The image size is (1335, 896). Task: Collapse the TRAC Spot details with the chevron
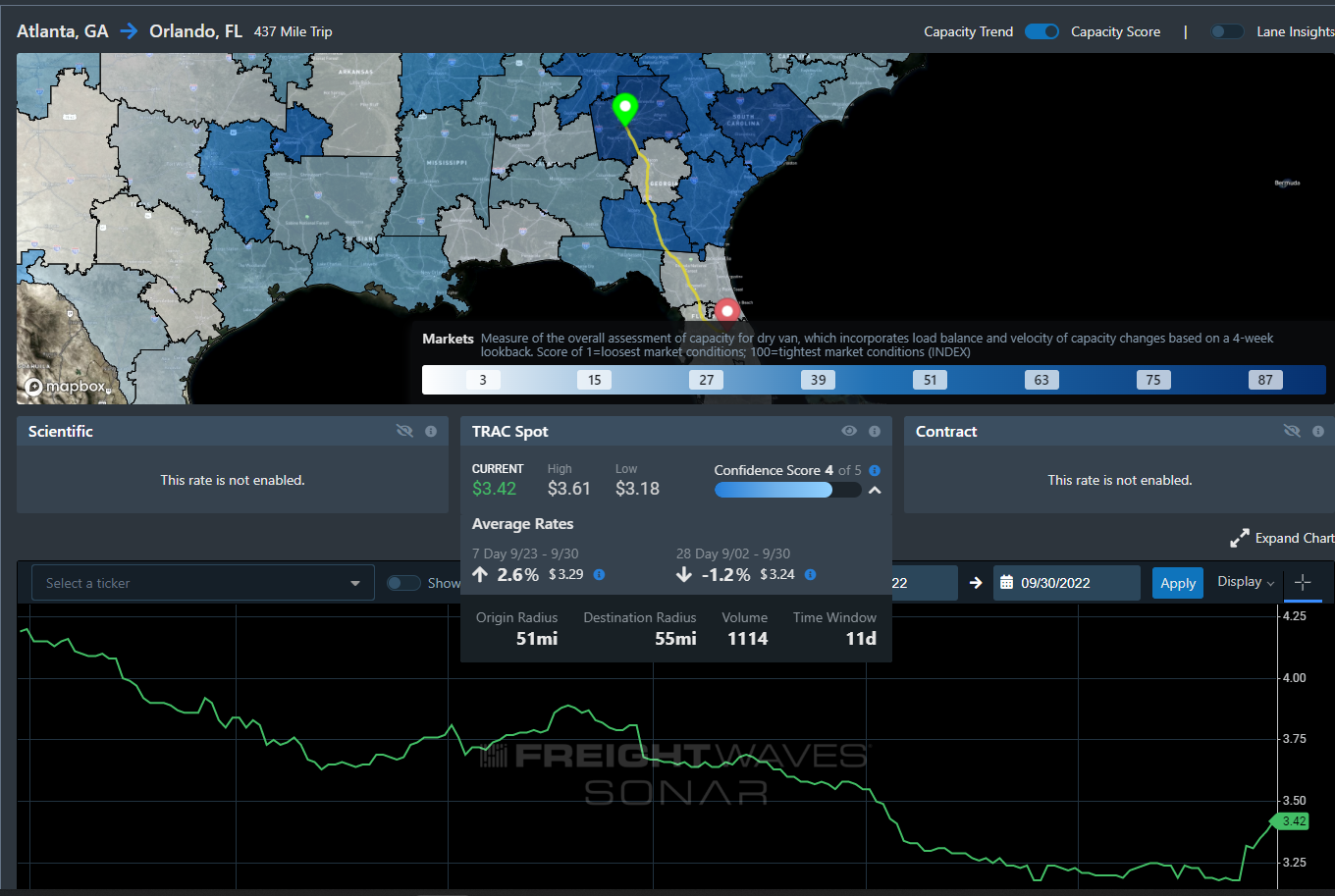click(875, 490)
